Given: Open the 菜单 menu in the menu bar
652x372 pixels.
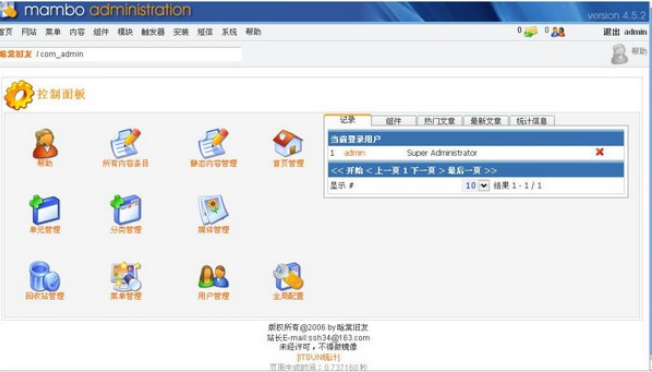Looking at the screenshot, I should (53, 32).
